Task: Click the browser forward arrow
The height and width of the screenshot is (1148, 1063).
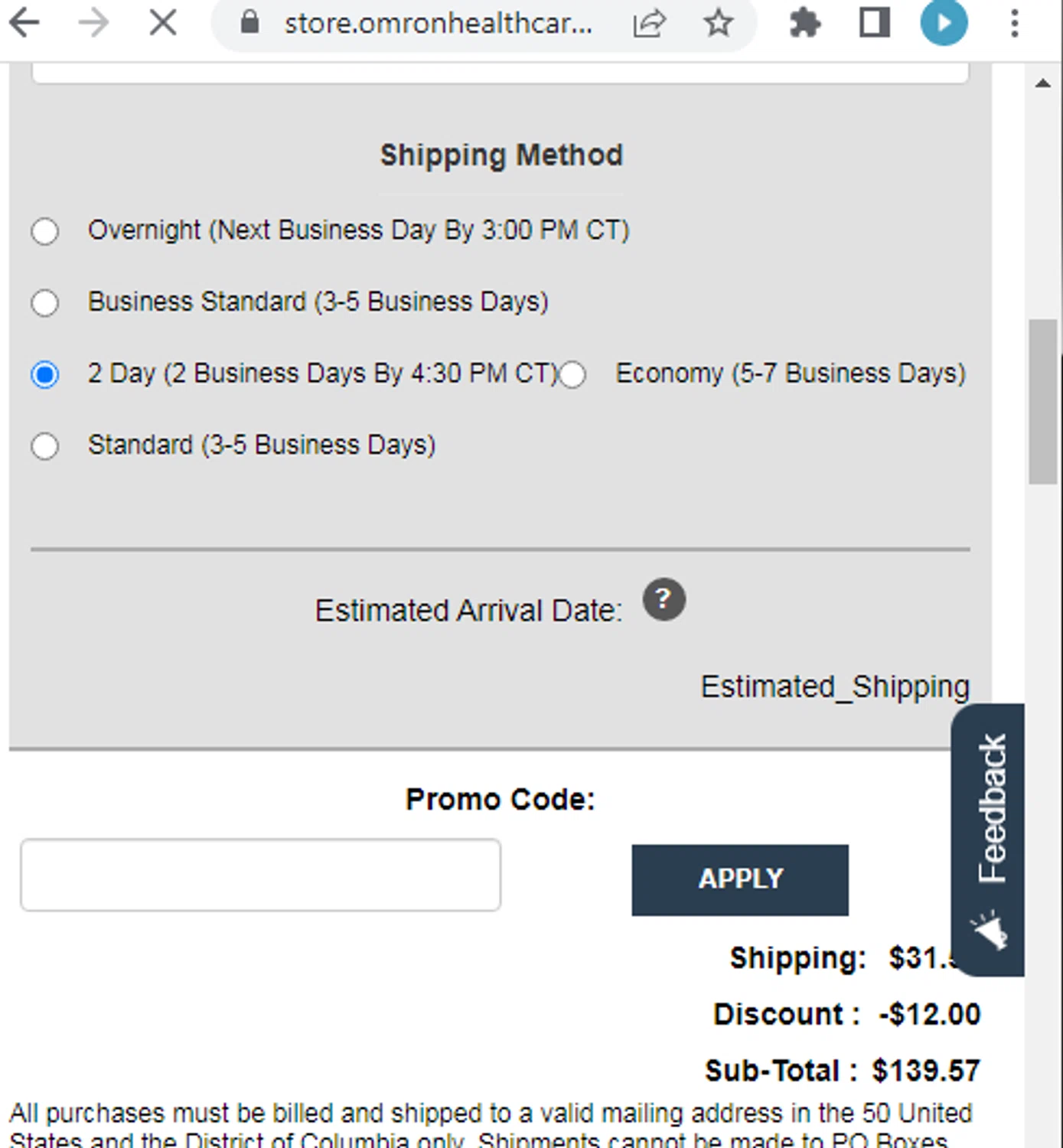Action: pos(94,23)
